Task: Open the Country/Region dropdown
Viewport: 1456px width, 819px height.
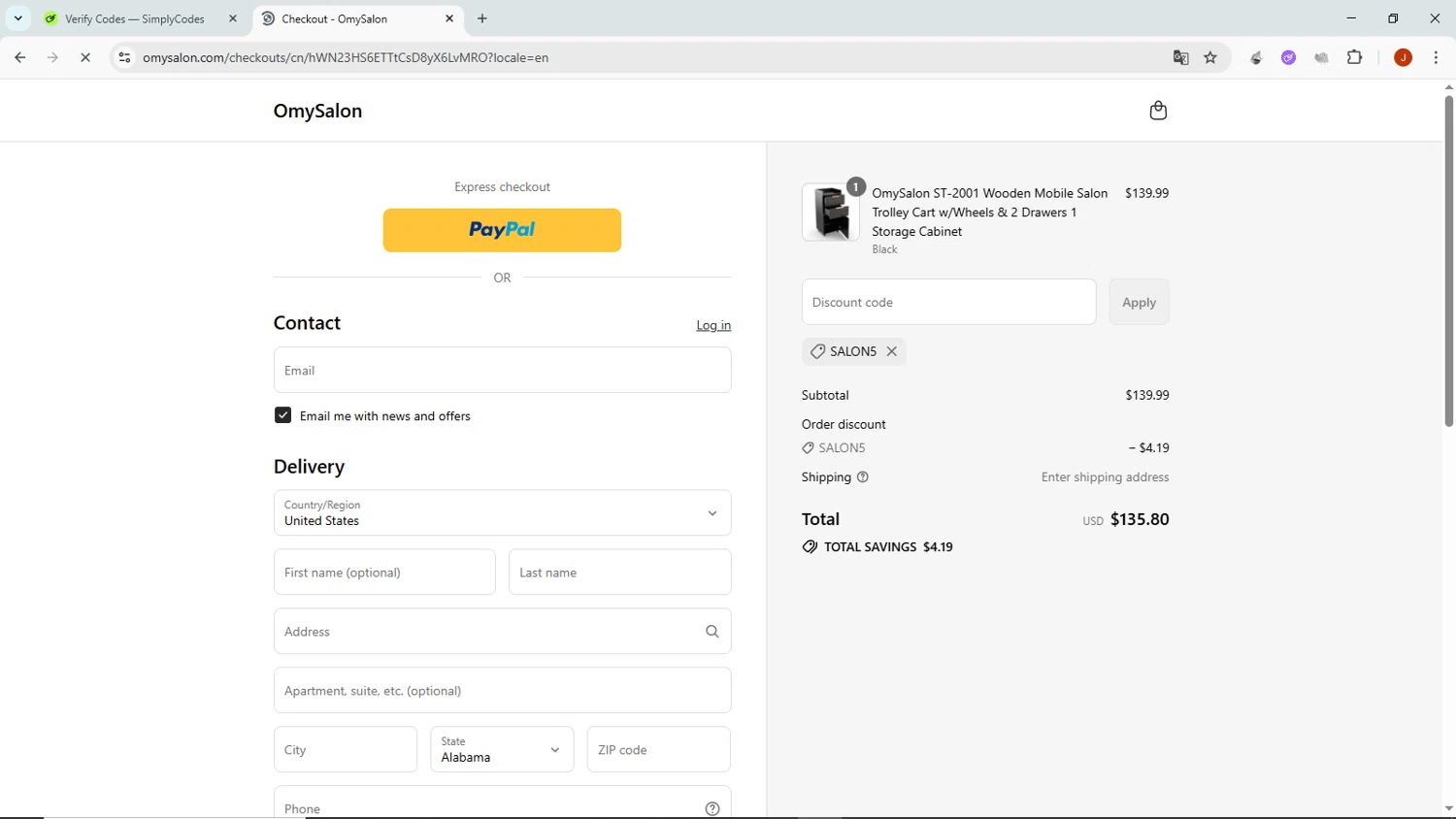Action: coord(502,512)
